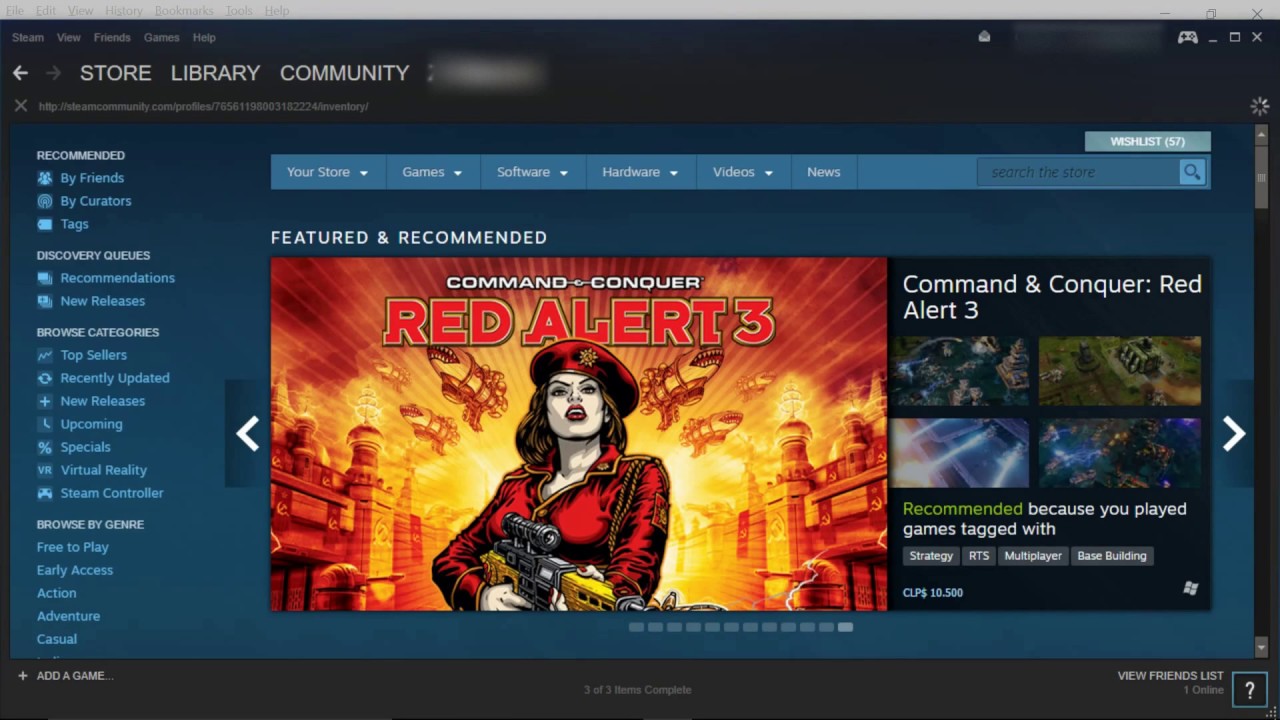The height and width of the screenshot is (720, 1280).
Task: Click Add a Game text
Action: (x=75, y=676)
